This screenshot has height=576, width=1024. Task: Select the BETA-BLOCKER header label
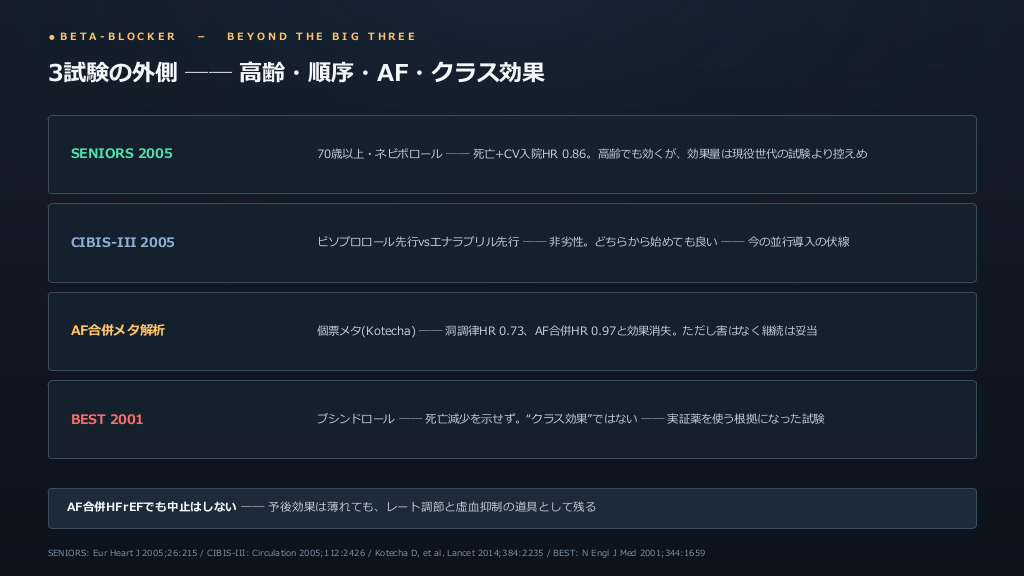pos(118,37)
